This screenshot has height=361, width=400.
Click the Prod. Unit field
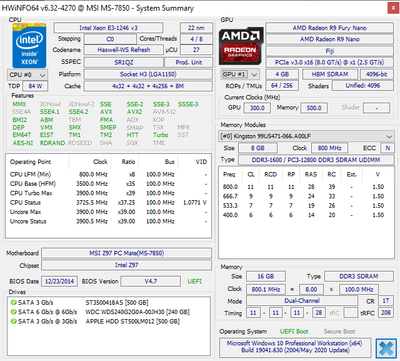[189, 62]
